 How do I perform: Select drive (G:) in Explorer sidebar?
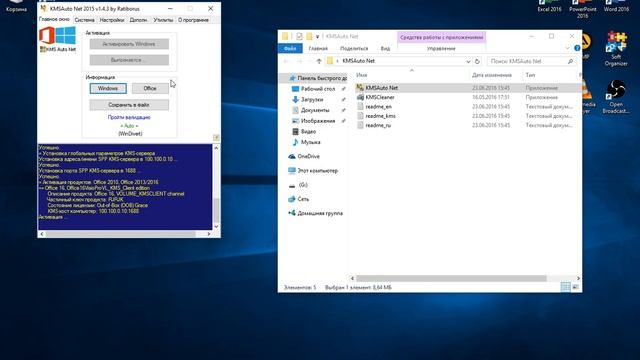(302, 185)
